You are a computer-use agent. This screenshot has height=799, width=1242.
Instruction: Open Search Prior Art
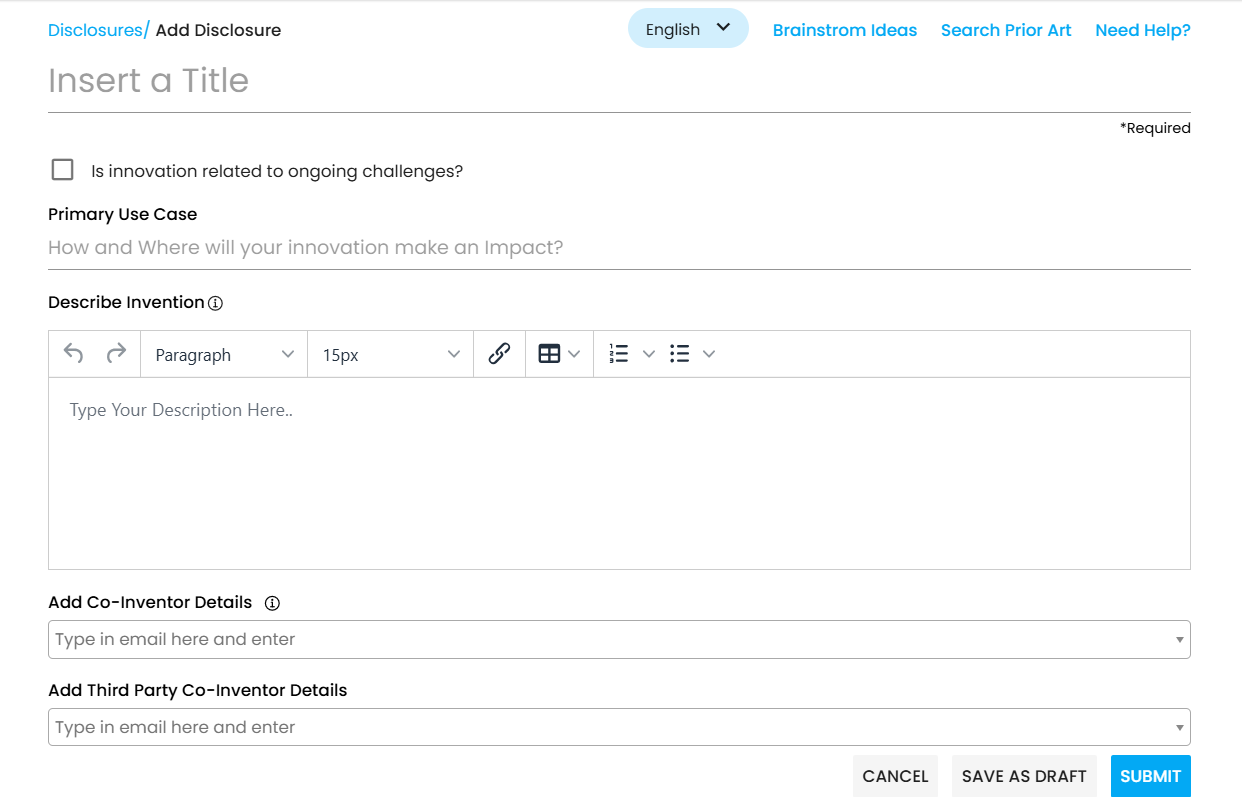(1005, 30)
